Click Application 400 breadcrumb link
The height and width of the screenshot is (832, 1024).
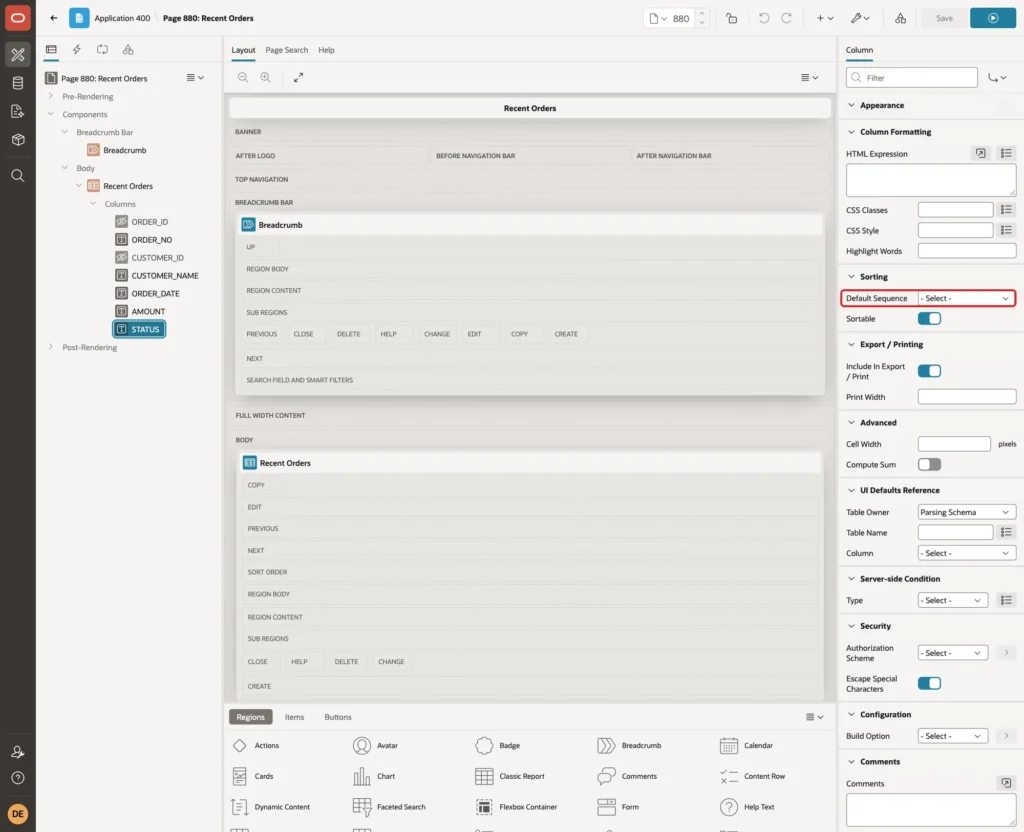[x=122, y=18]
